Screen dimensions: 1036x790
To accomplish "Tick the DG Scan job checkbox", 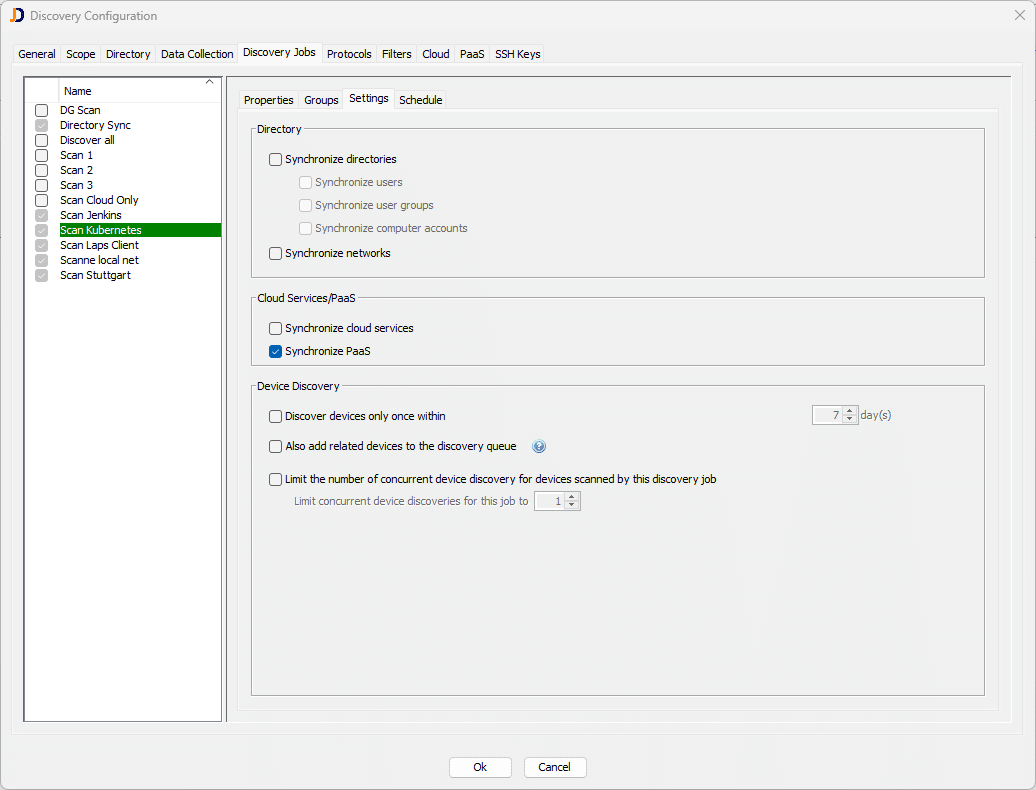I will click(x=42, y=110).
